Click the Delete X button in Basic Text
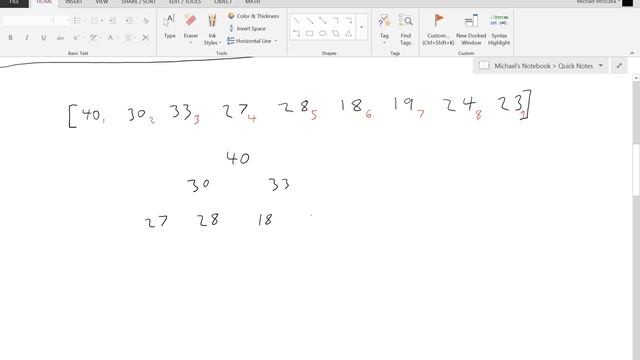 145,38
